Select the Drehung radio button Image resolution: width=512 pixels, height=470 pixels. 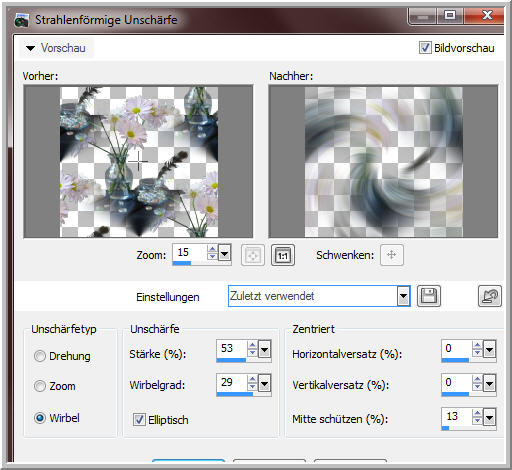[40, 356]
